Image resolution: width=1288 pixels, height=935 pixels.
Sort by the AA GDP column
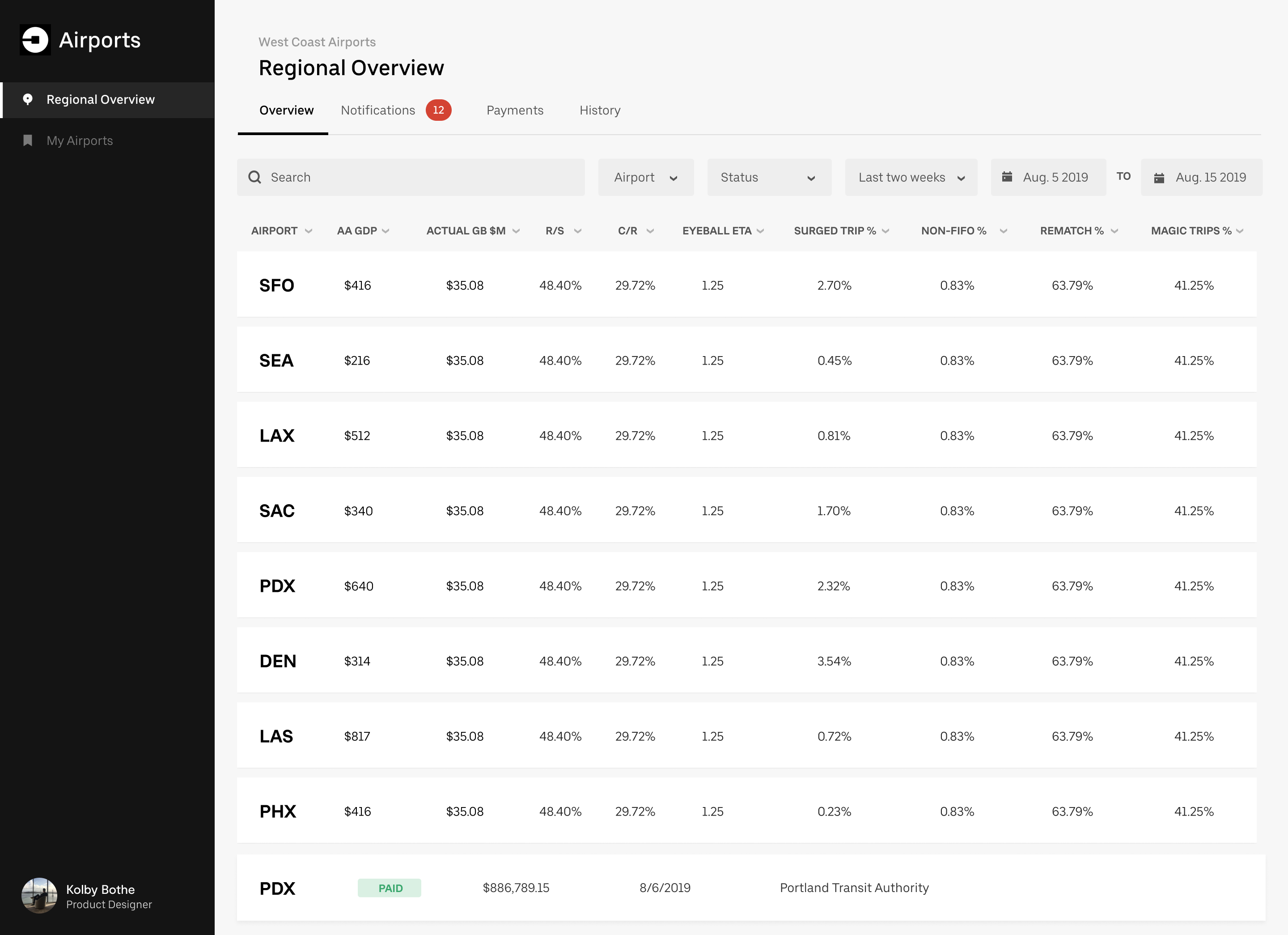point(363,231)
